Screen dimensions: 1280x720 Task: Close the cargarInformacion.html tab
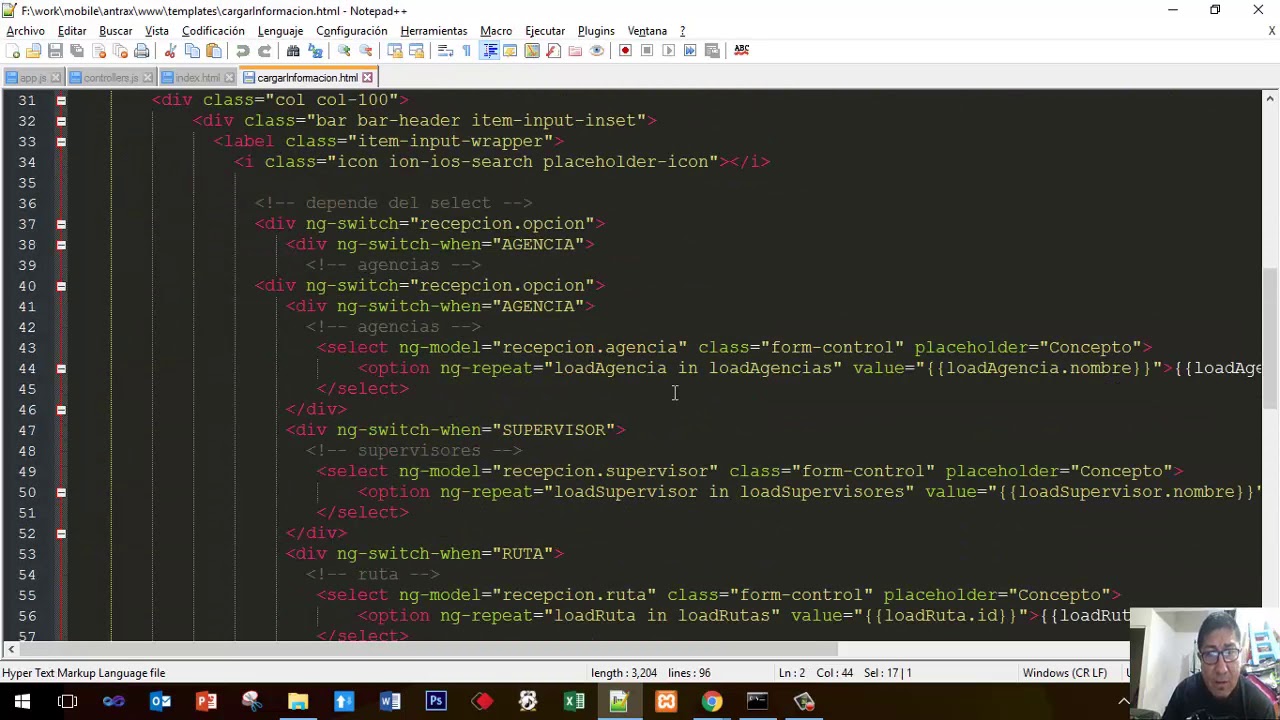367,78
